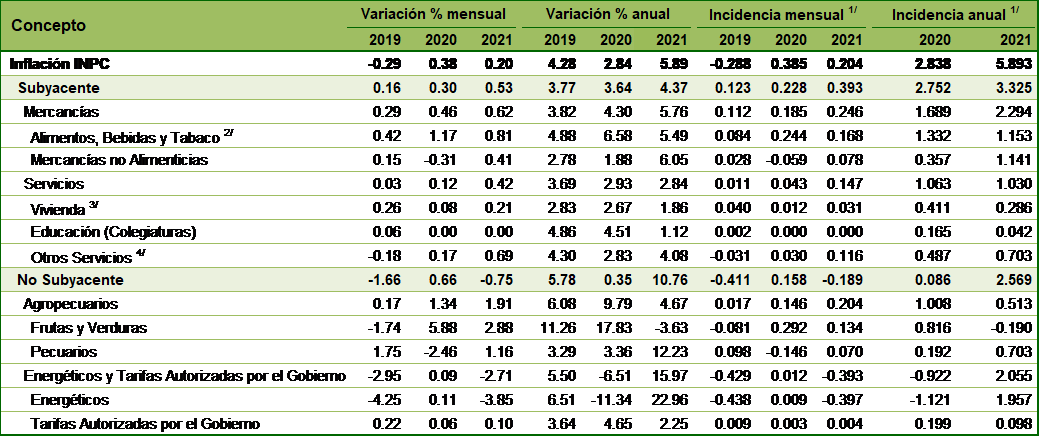1040x437 pixels.
Task: Click No Subyacente monthly incidence -0.411
Action: pyautogui.click(x=731, y=279)
